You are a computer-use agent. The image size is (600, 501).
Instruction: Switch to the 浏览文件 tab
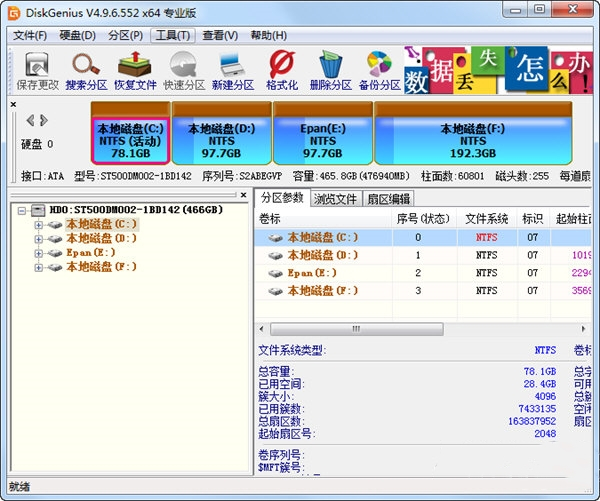coord(335,199)
